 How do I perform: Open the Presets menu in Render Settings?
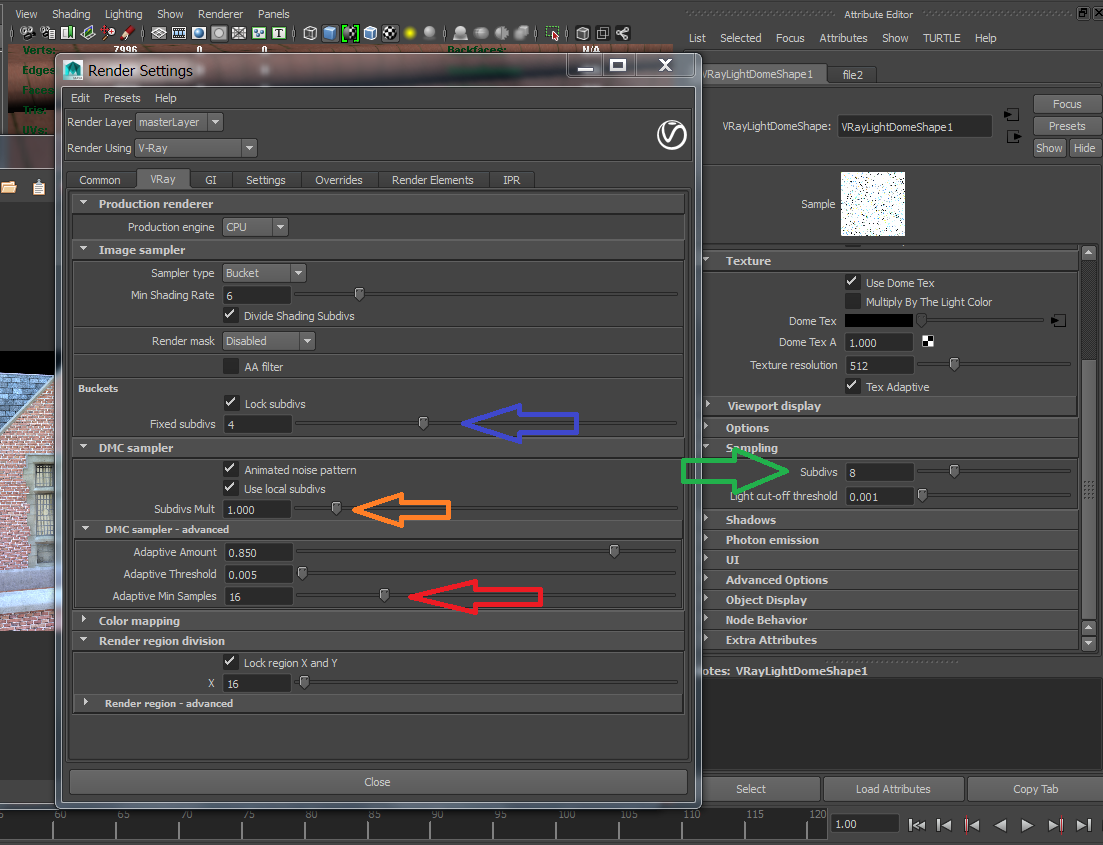coord(122,98)
